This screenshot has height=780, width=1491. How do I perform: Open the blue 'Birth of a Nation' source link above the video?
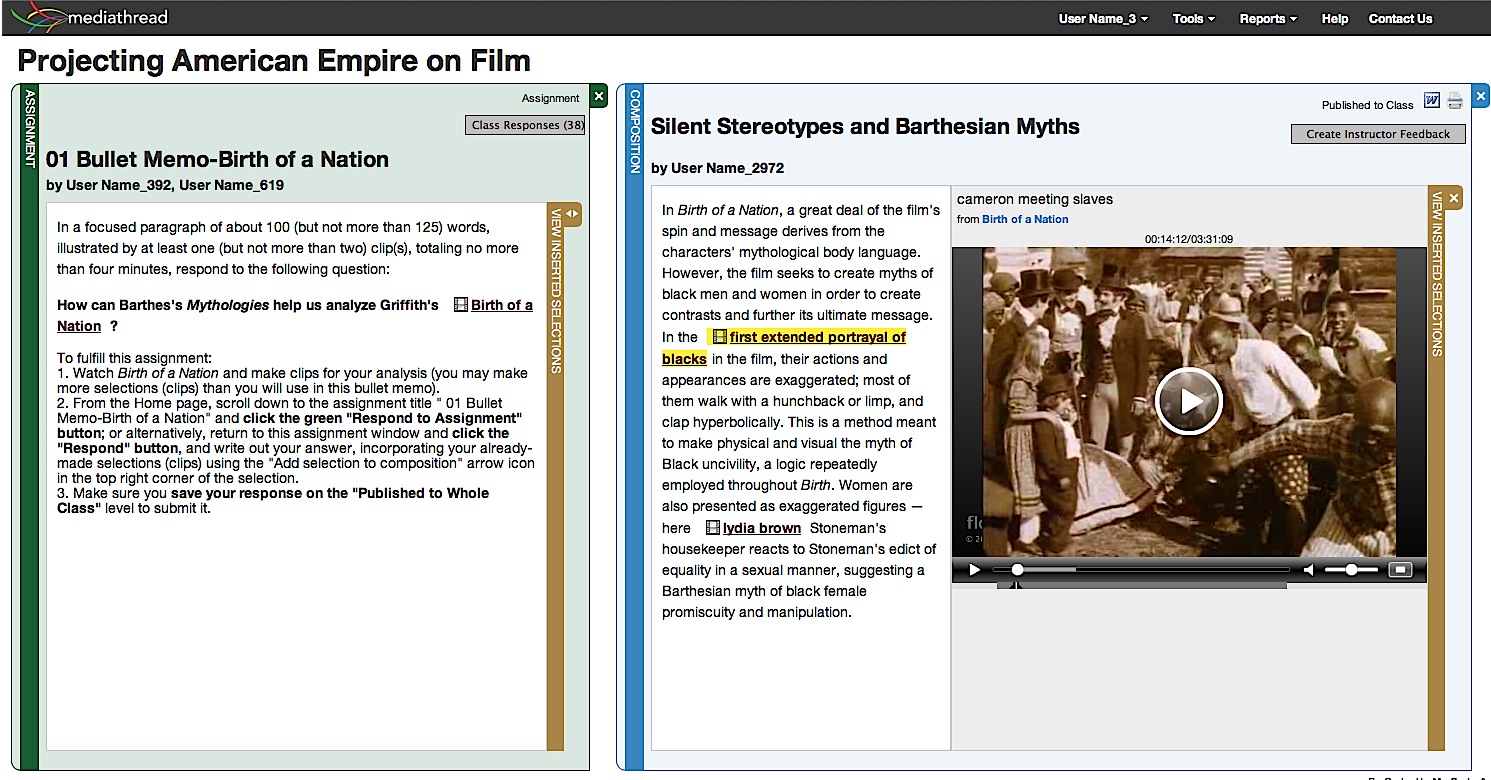click(x=1025, y=219)
